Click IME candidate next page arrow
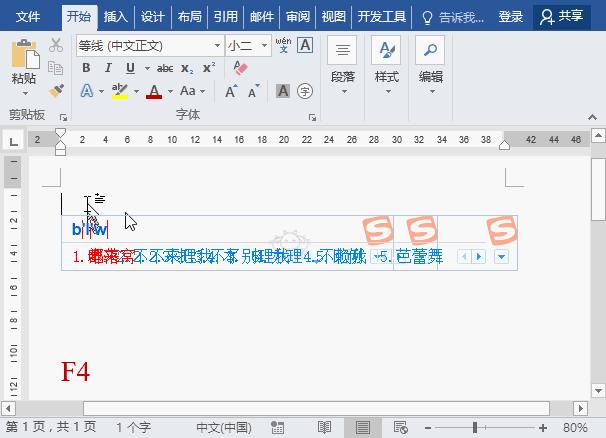 [479, 257]
